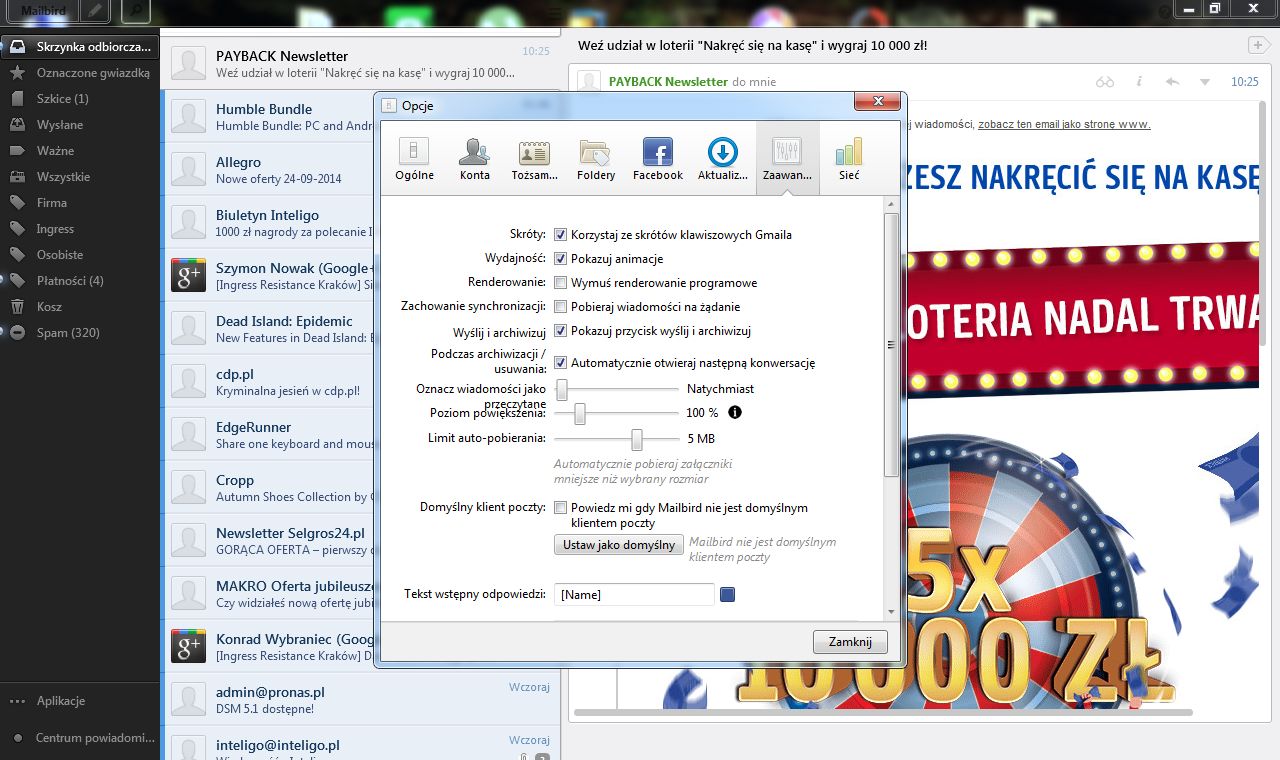
Task: Switch to the Zaawansowane options tab
Action: 787,159
